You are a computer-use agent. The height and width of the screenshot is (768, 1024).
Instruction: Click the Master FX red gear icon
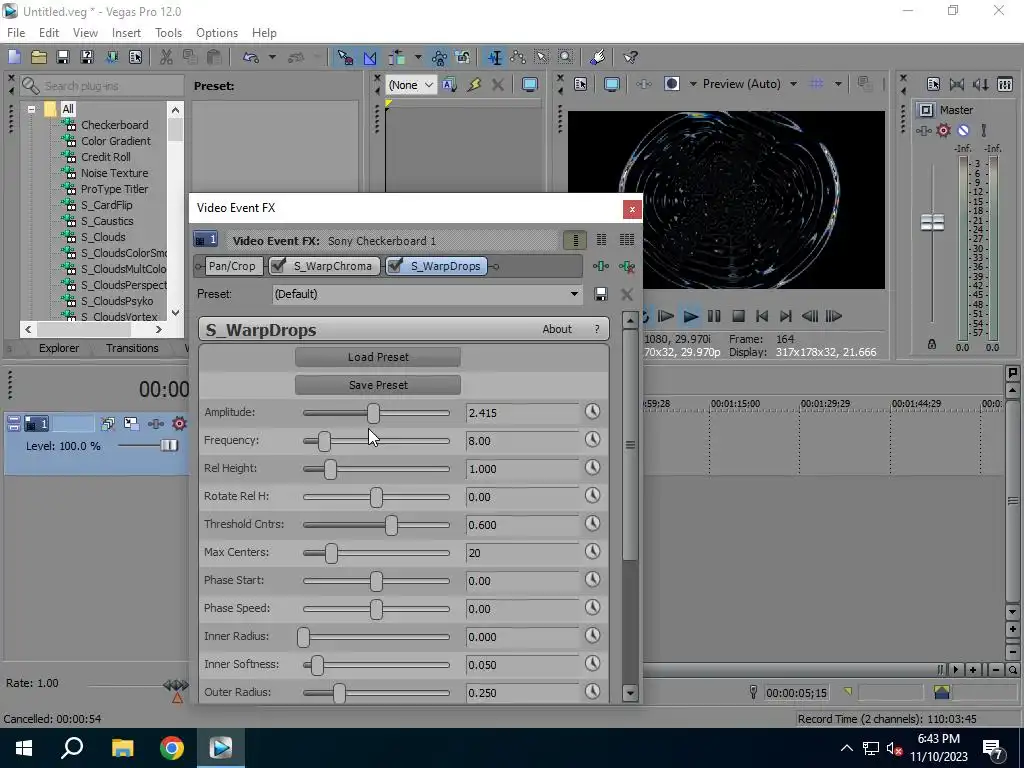943,131
